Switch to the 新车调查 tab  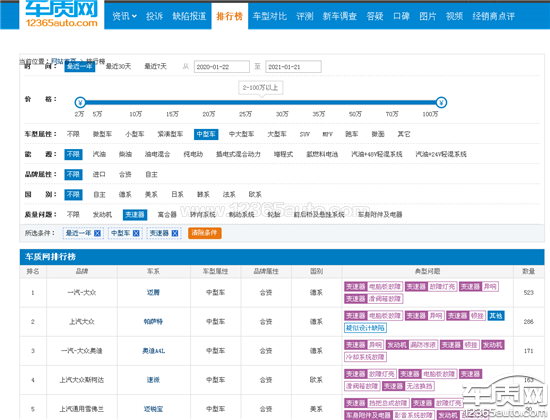point(340,16)
